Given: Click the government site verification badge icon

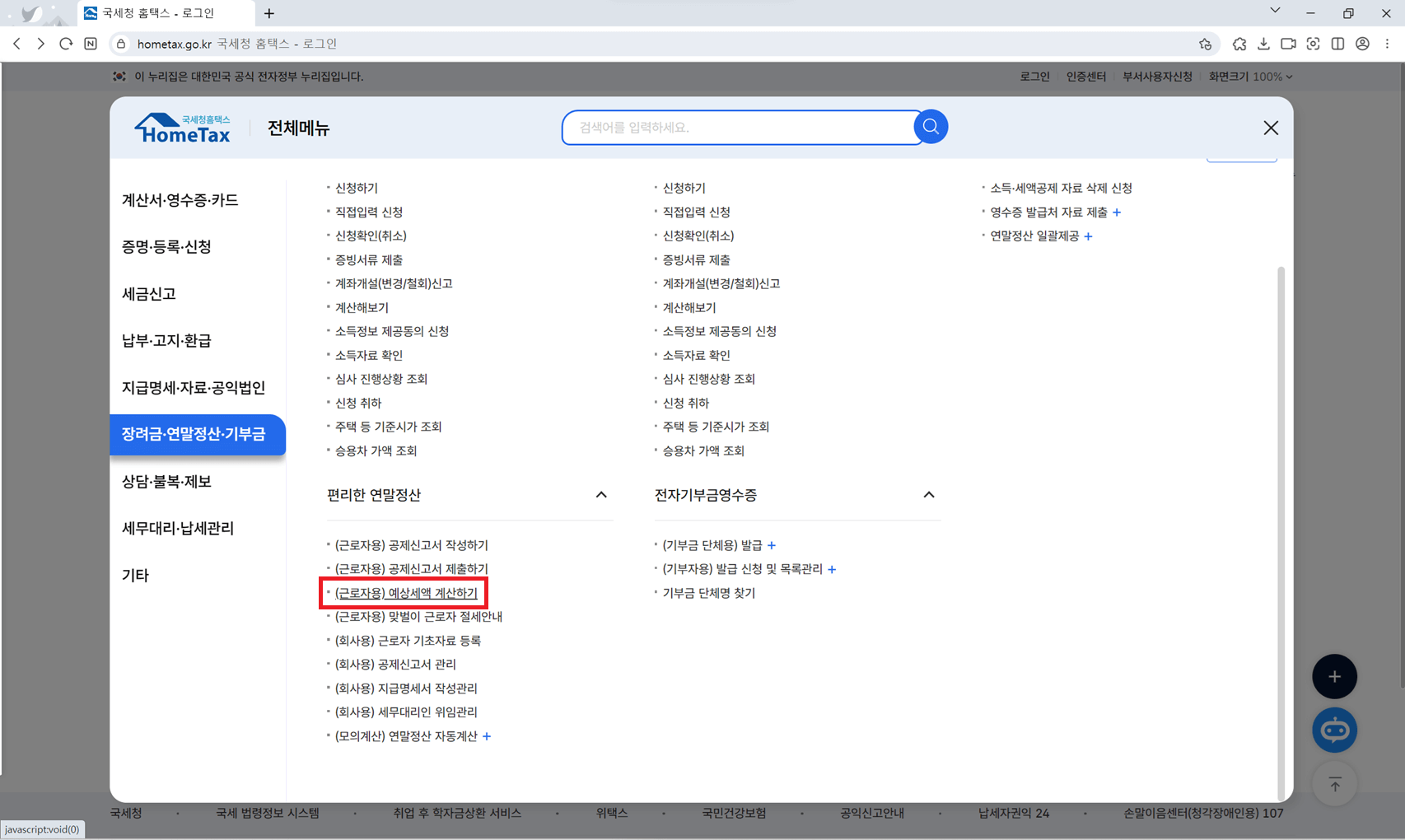Looking at the screenshot, I should (119, 76).
